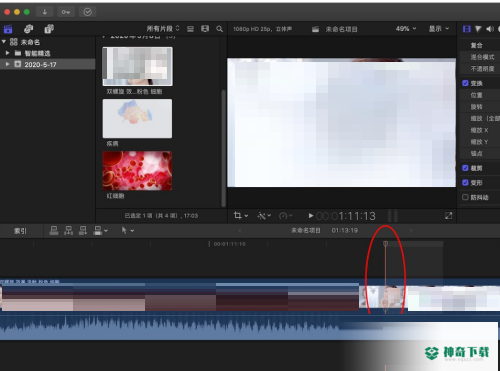
Task: Enable the 防抖动 stabilization checkbox
Action: point(465,197)
